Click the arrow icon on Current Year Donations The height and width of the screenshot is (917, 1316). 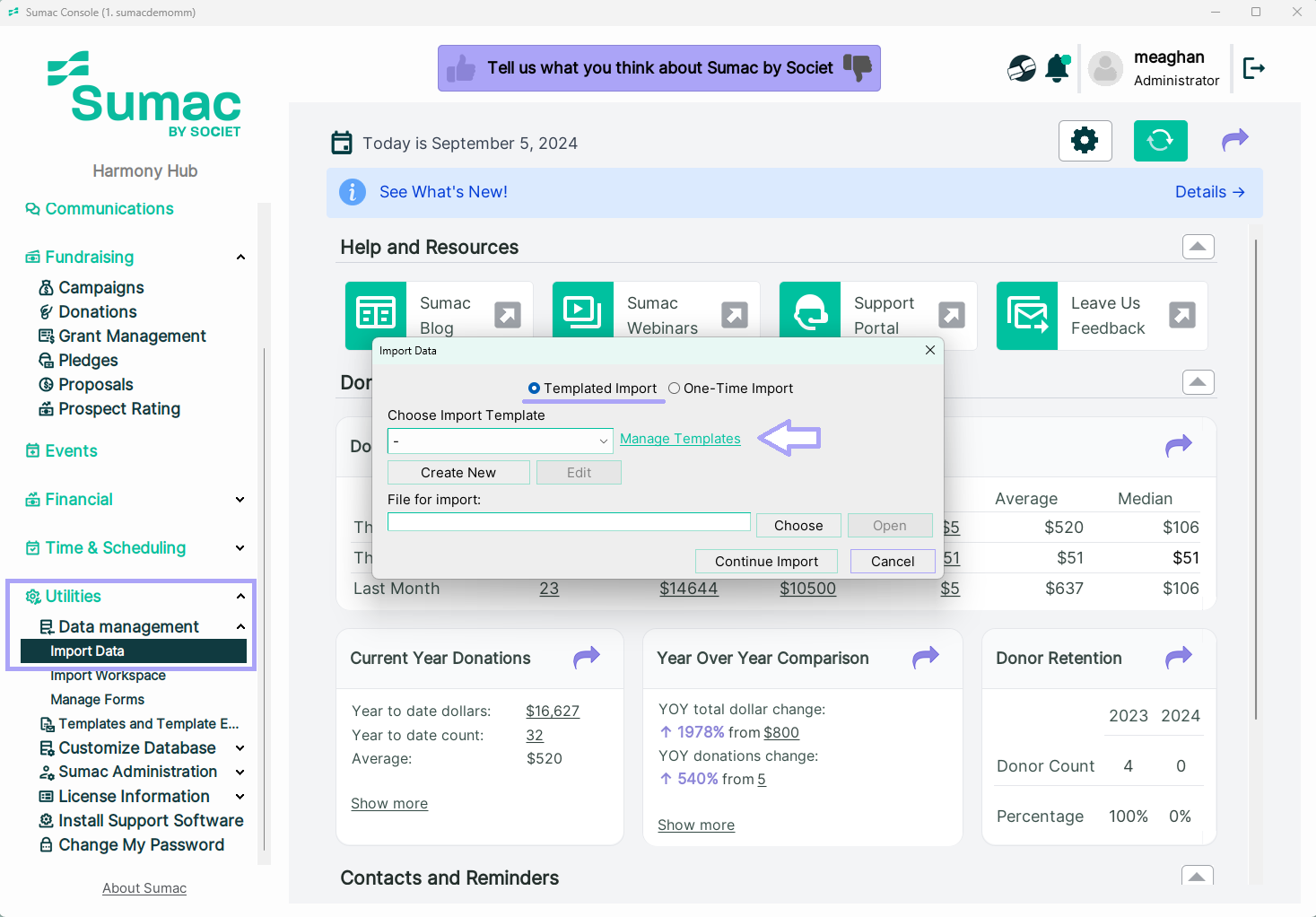587,658
